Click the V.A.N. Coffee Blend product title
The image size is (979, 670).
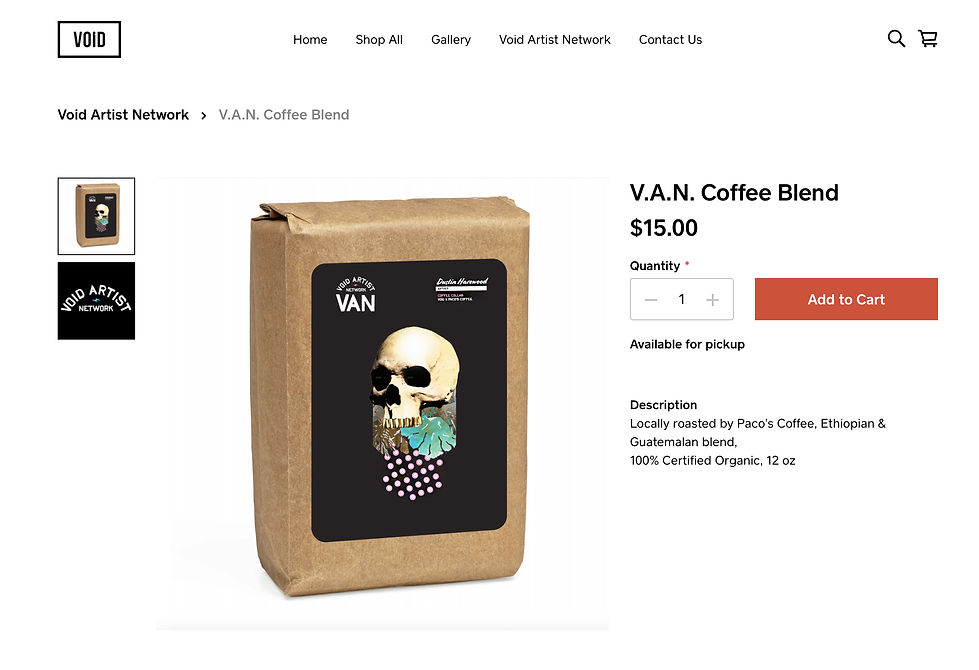click(734, 192)
